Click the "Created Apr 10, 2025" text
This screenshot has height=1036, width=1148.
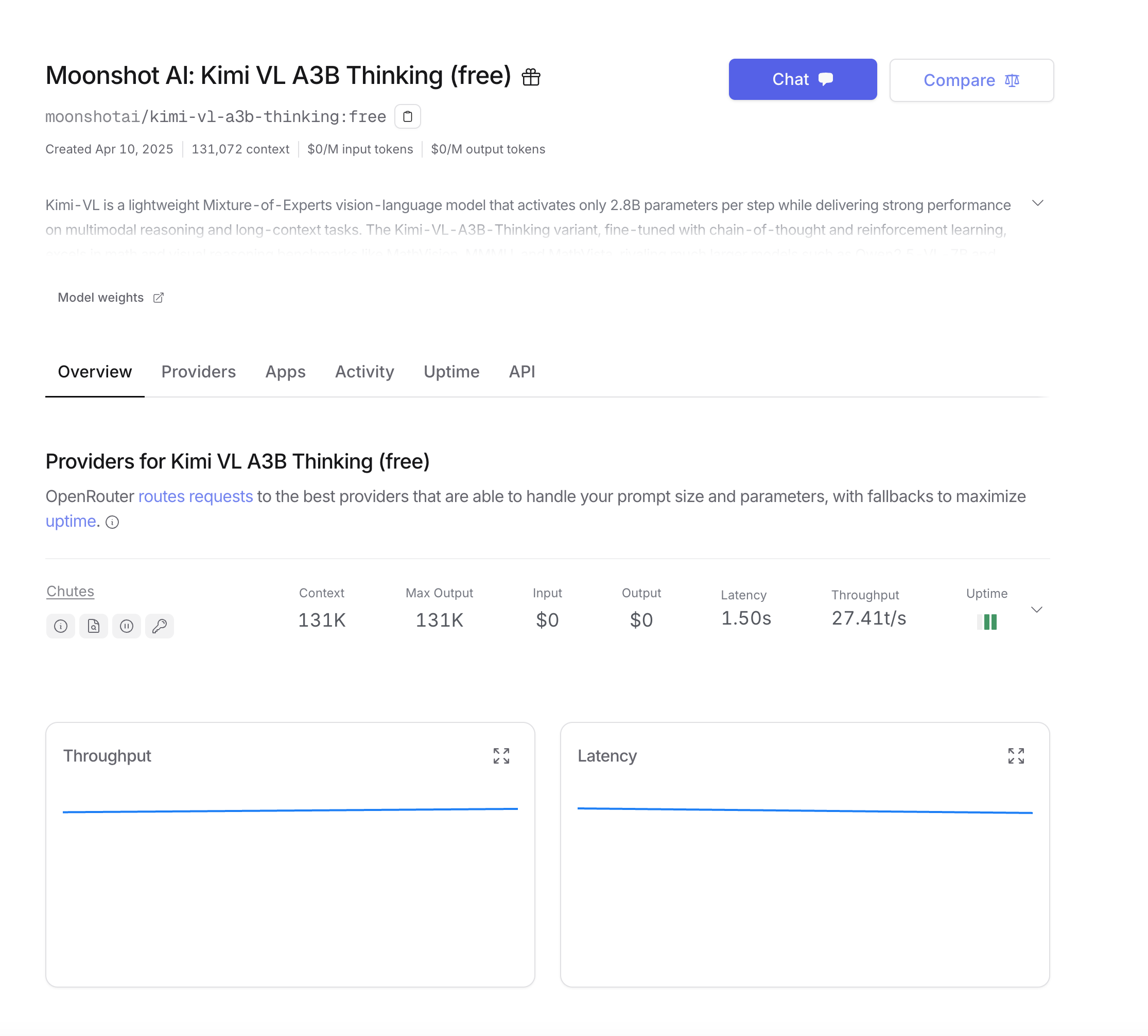[109, 149]
